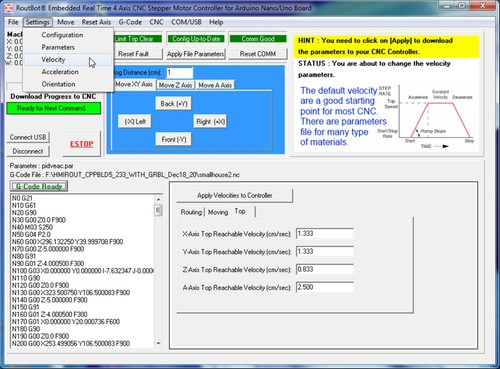Select Orientation in Settings menu
This screenshot has width=500, height=369.
click(x=58, y=84)
